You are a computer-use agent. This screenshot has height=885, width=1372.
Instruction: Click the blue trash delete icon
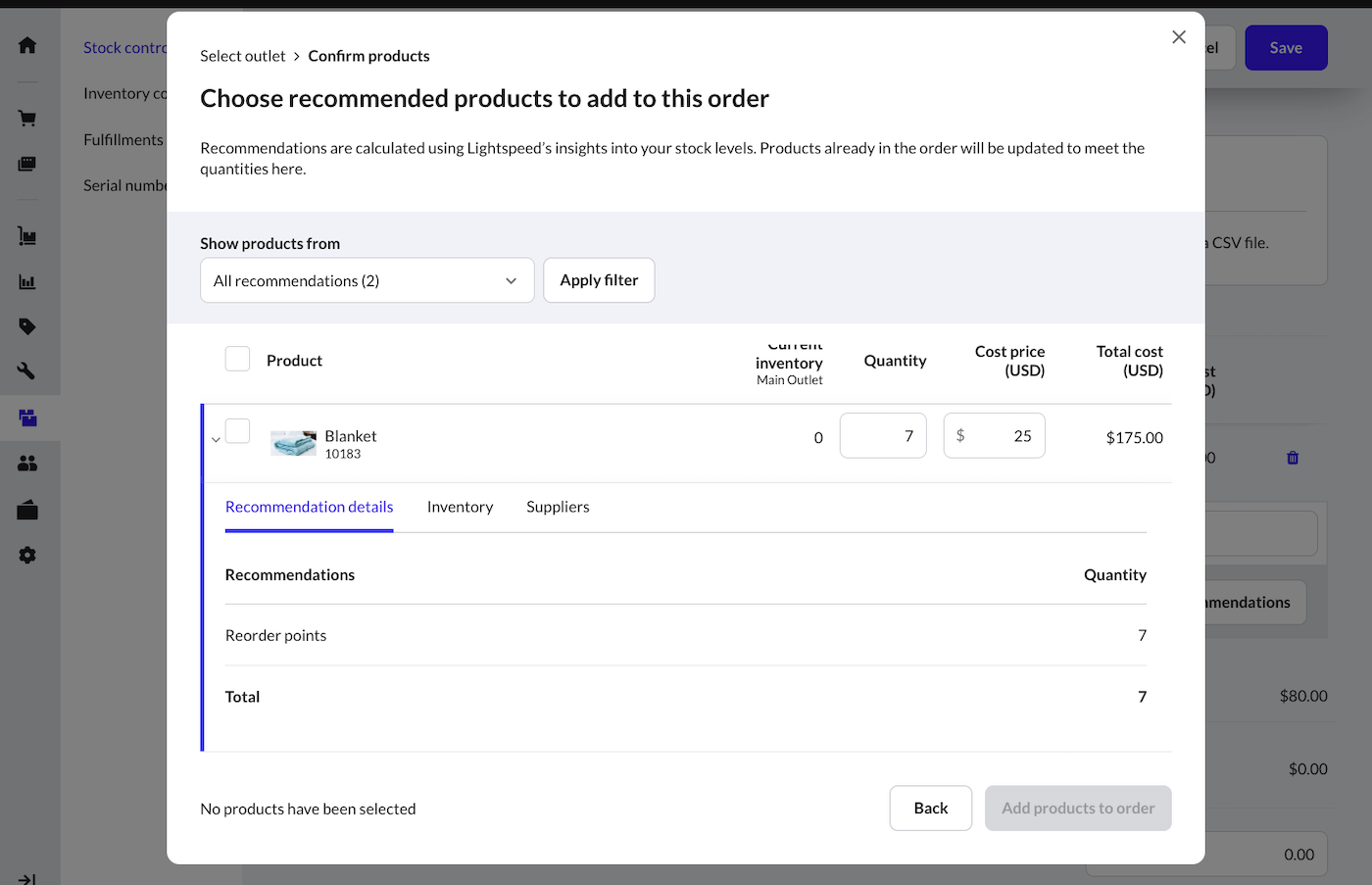point(1293,458)
